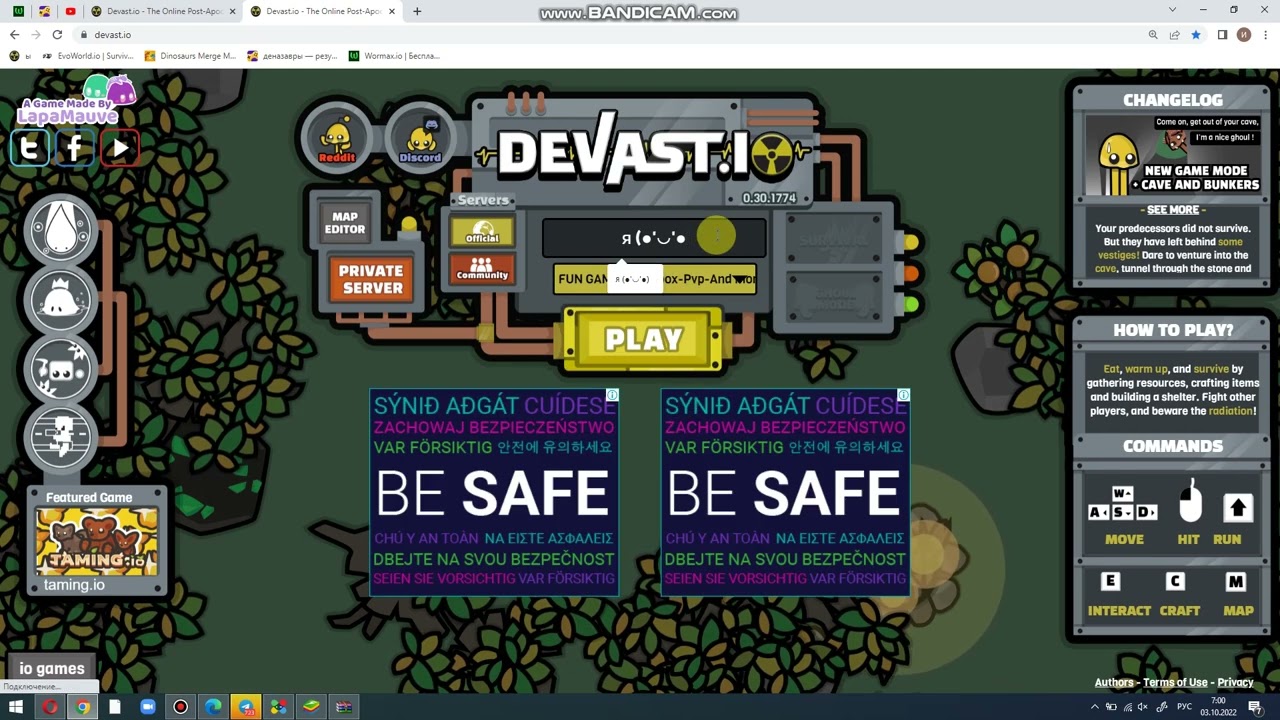
Task: Select the water-drop ghoul skin circle
Action: click(61, 230)
